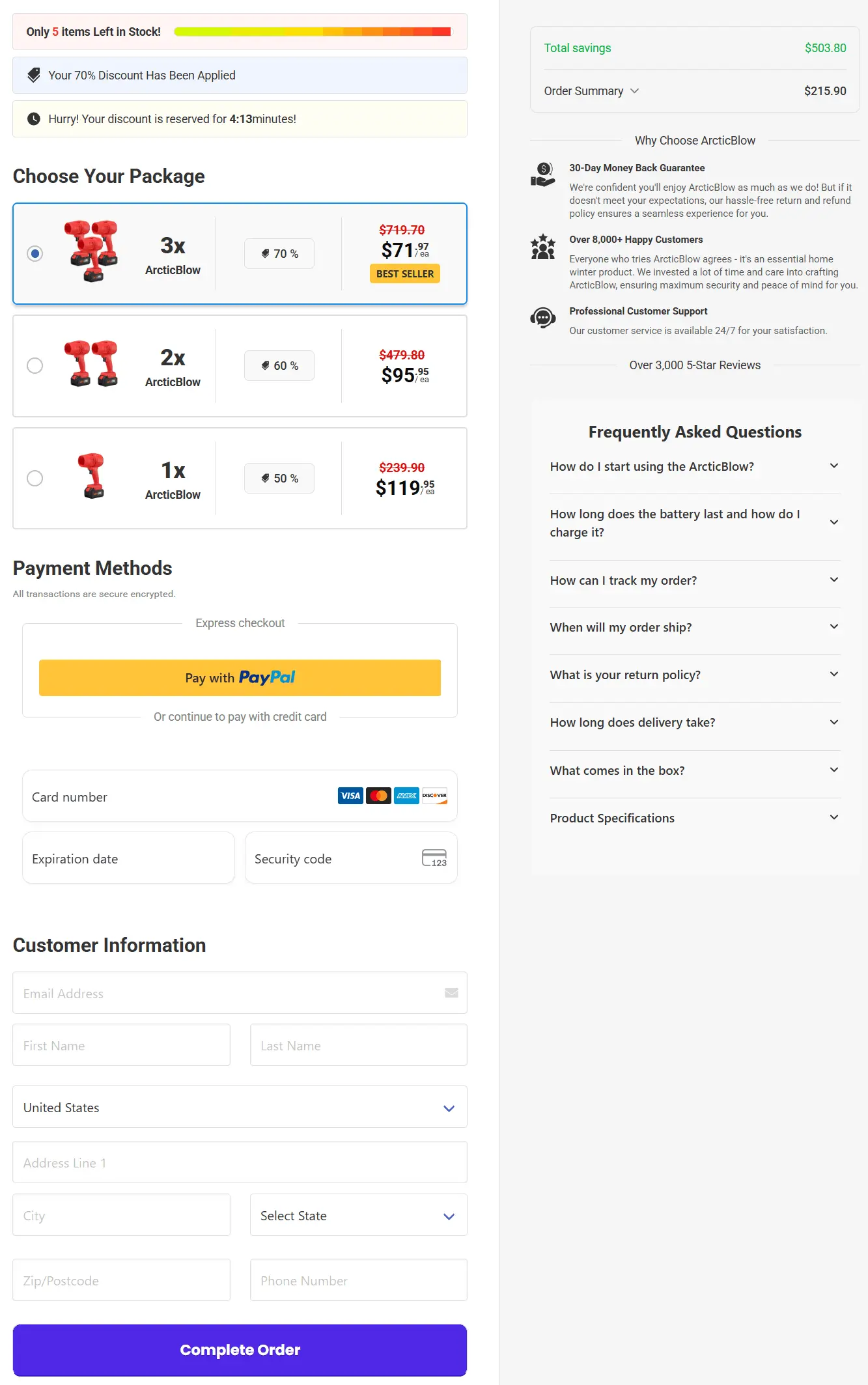Viewport: 868px width, 1385px height.
Task: Click the Pay with PayPal button
Action: point(240,677)
